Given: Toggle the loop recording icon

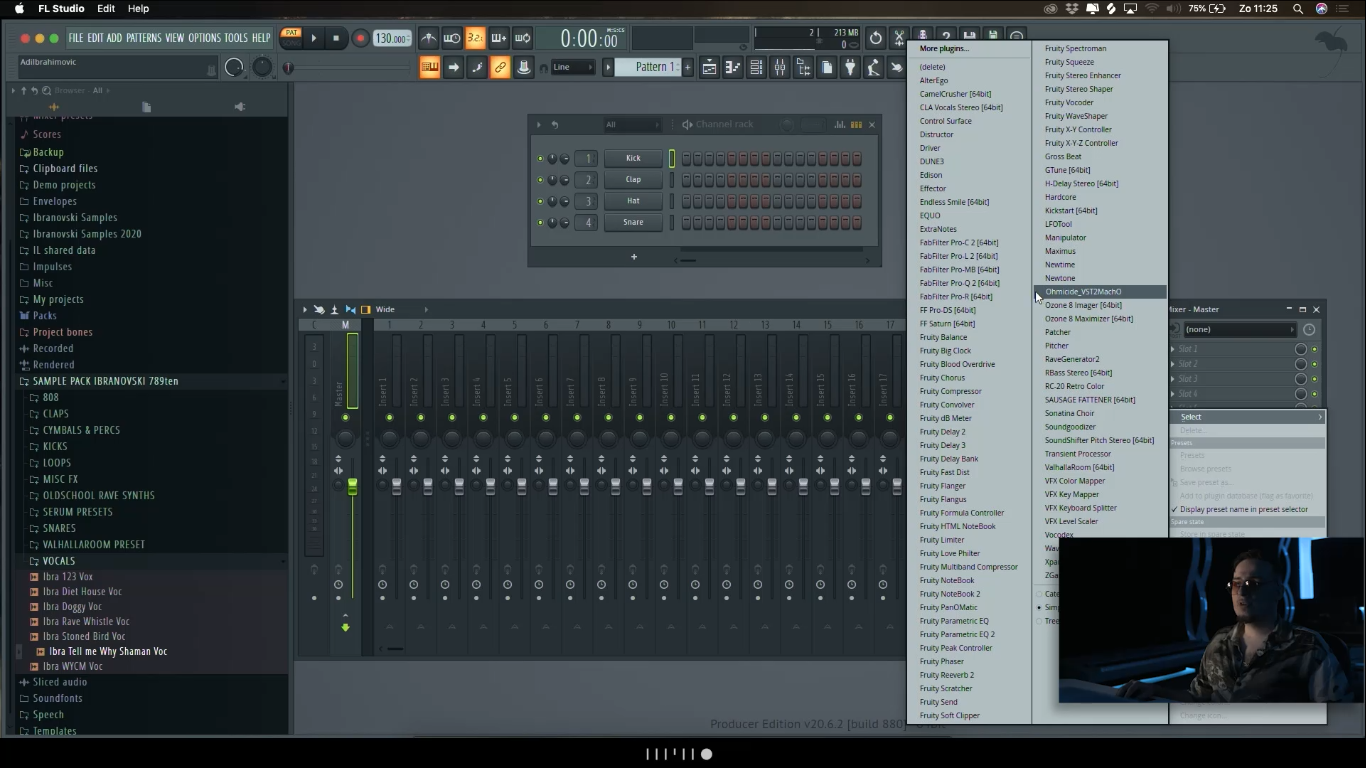Looking at the screenshot, I should (521, 38).
